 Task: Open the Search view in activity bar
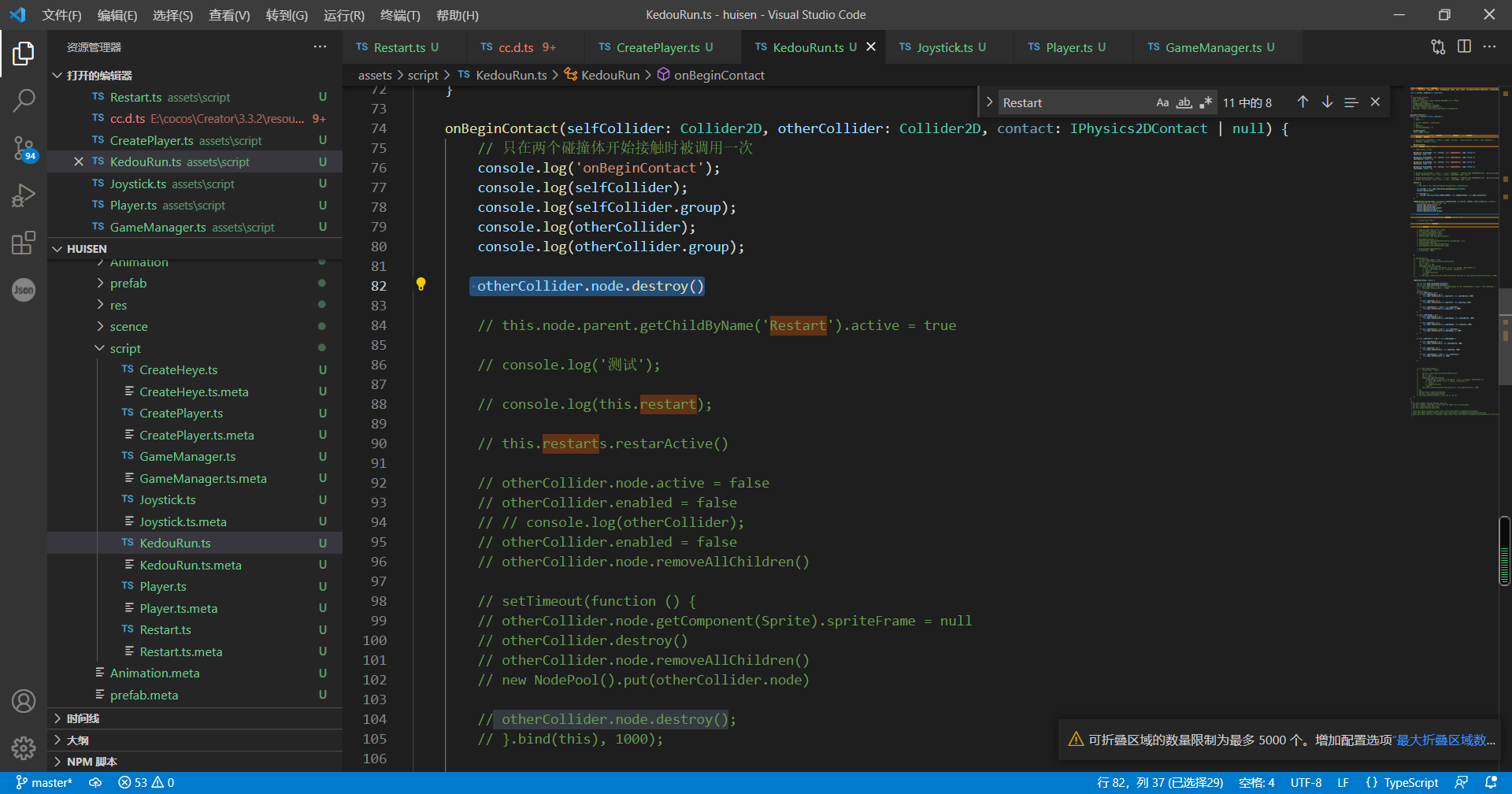[x=24, y=100]
